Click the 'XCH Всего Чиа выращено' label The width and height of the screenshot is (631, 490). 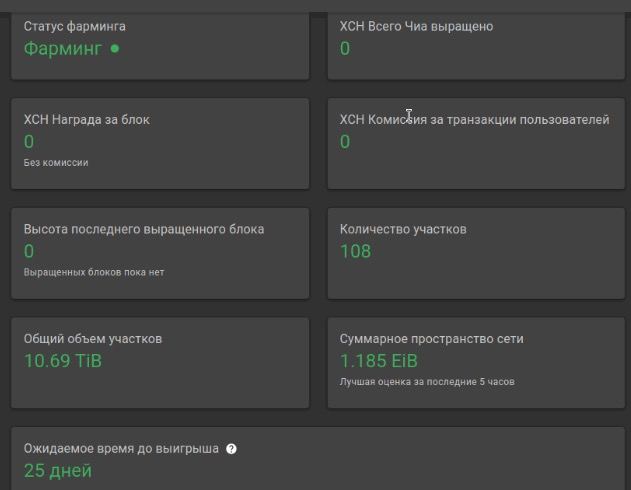[x=416, y=27]
